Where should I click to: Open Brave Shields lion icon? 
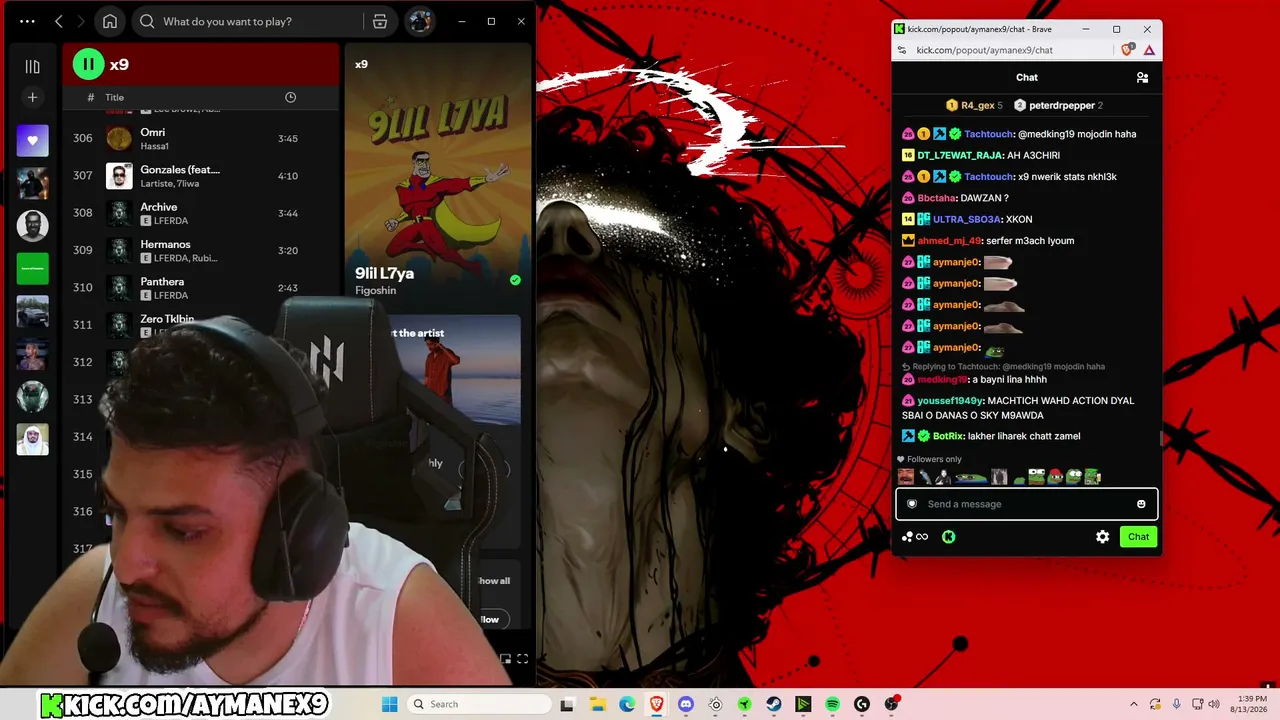tap(1128, 50)
